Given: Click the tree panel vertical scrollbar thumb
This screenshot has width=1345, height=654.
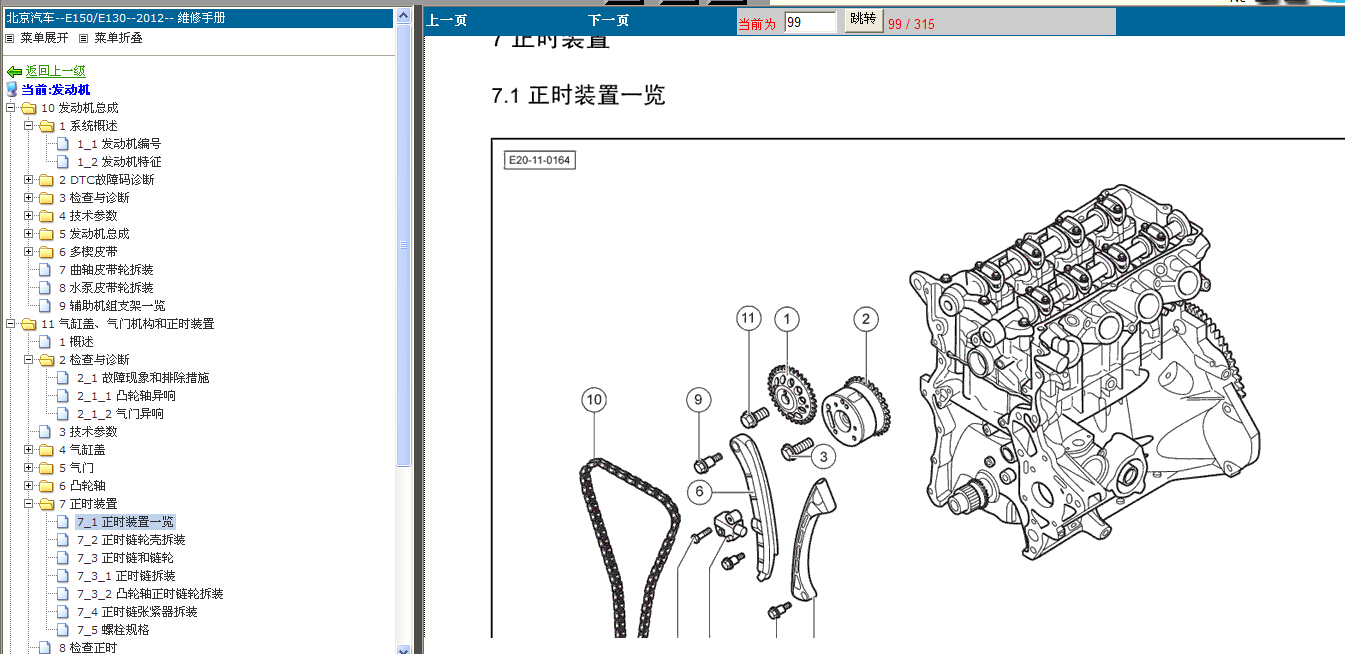Looking at the screenshot, I should coord(404,245).
